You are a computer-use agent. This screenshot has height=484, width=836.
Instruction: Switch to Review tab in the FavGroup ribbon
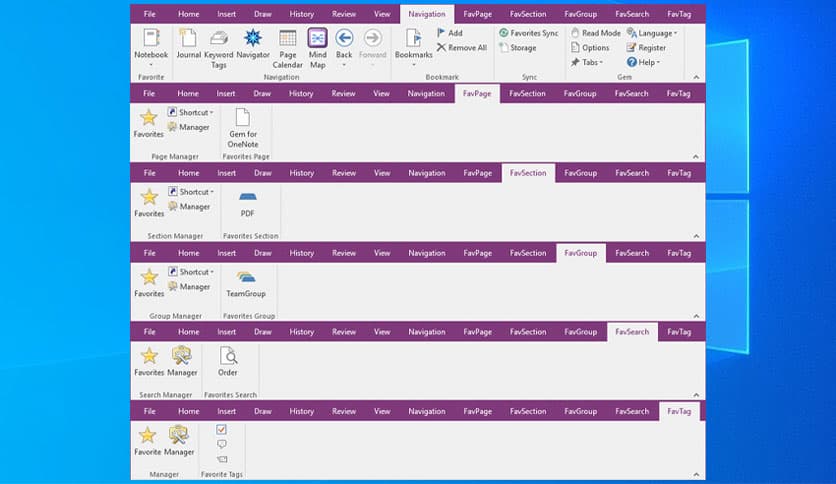344,253
